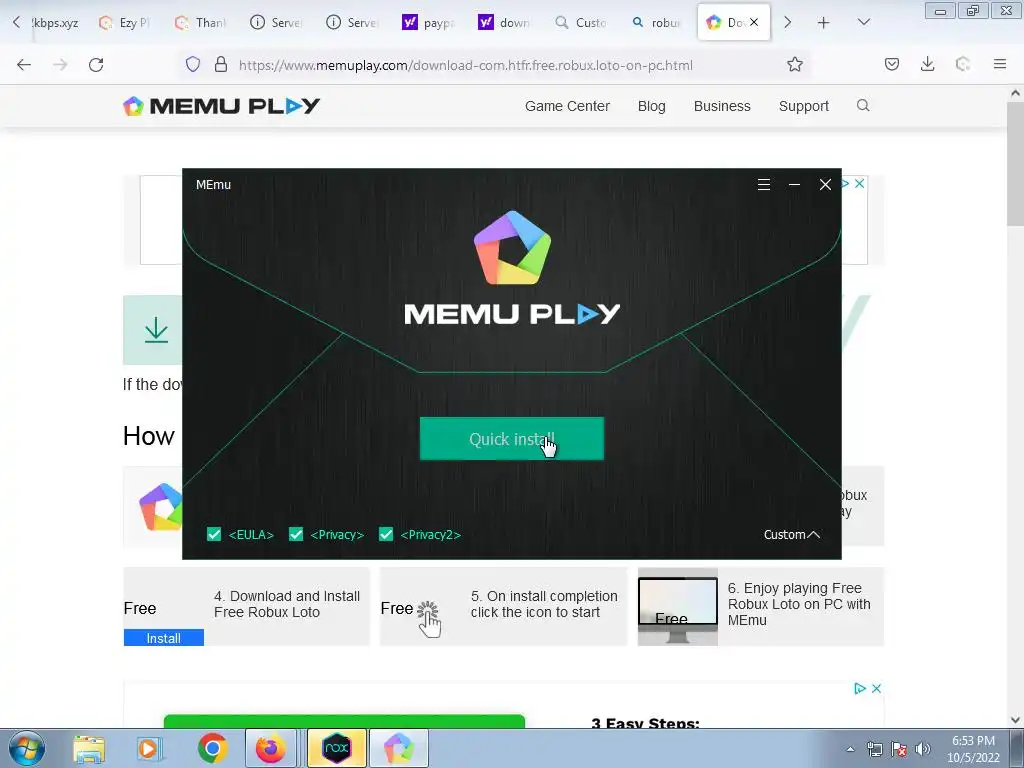Click the volume speaker tray icon
The width and height of the screenshot is (1024, 768).
(x=923, y=749)
